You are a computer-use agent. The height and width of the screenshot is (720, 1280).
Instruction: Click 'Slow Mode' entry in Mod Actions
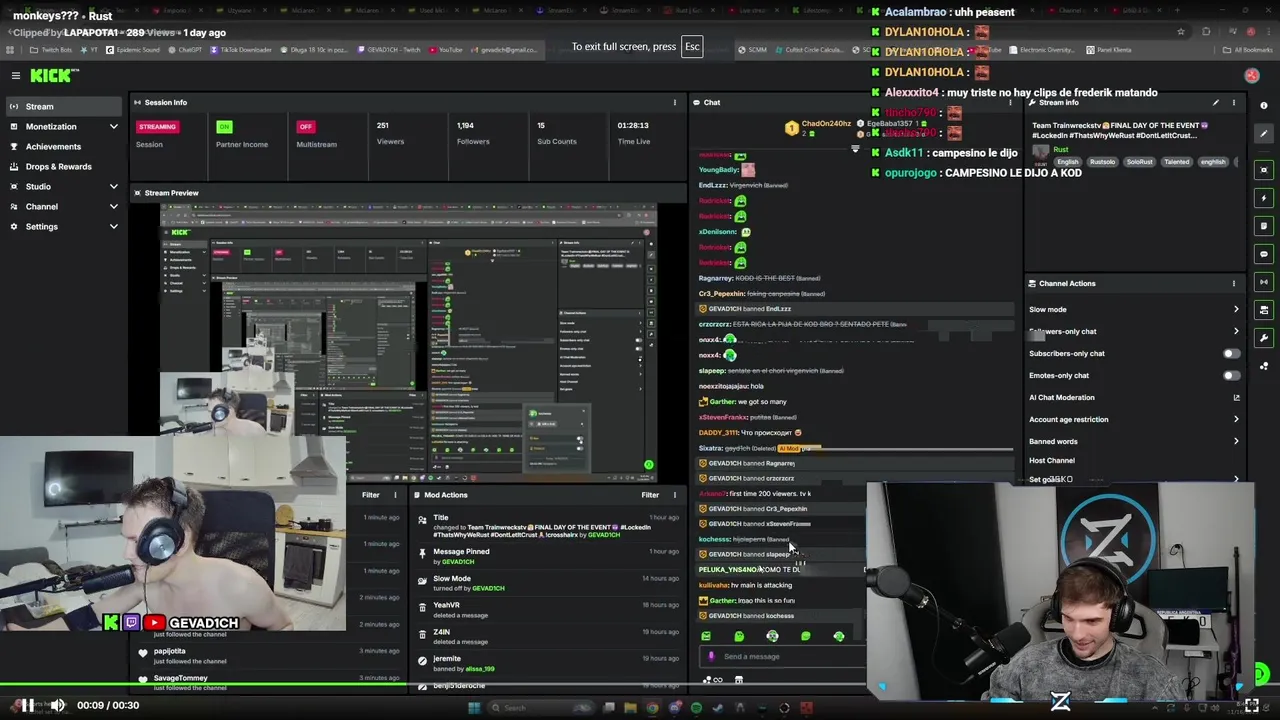(452, 578)
